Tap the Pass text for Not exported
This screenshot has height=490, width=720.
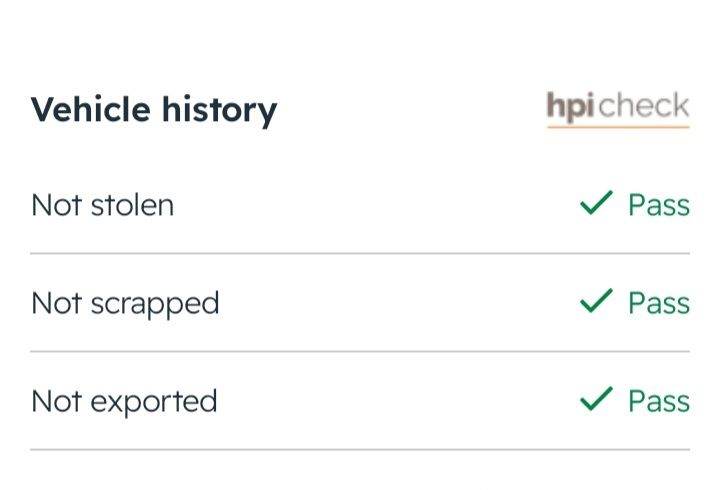pos(658,401)
